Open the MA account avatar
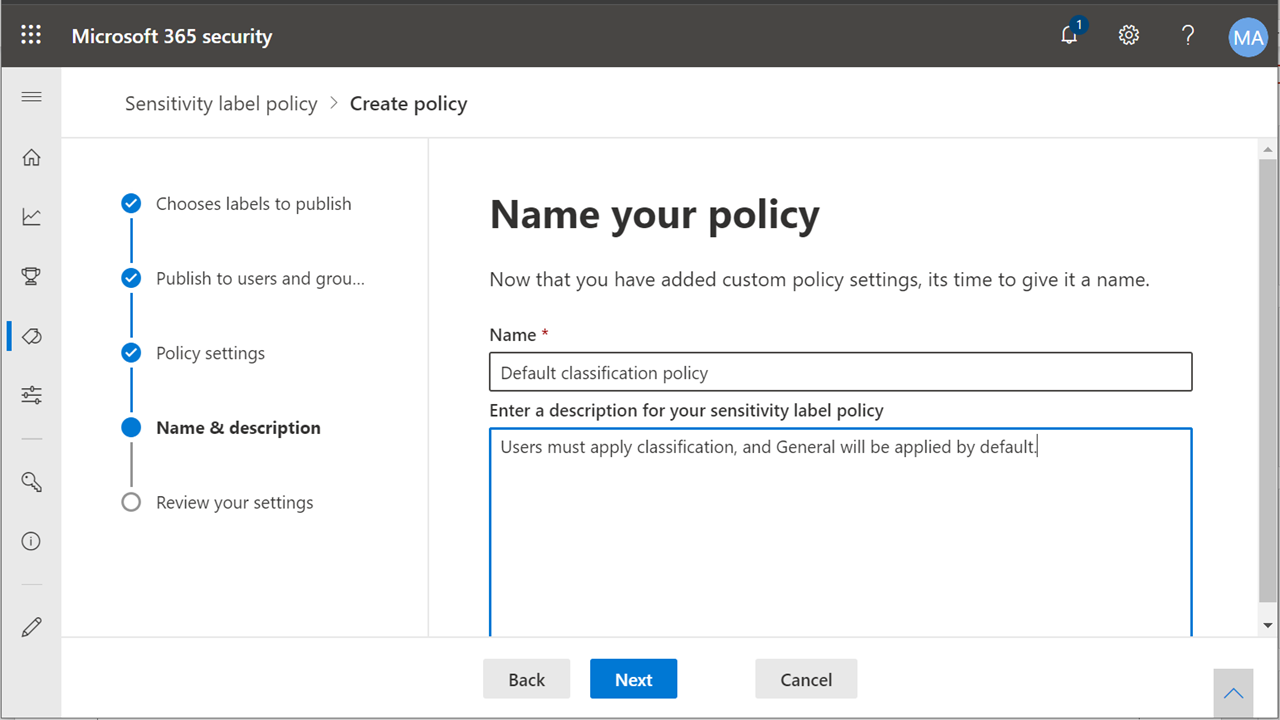This screenshot has height=720, width=1280. pyautogui.click(x=1247, y=38)
